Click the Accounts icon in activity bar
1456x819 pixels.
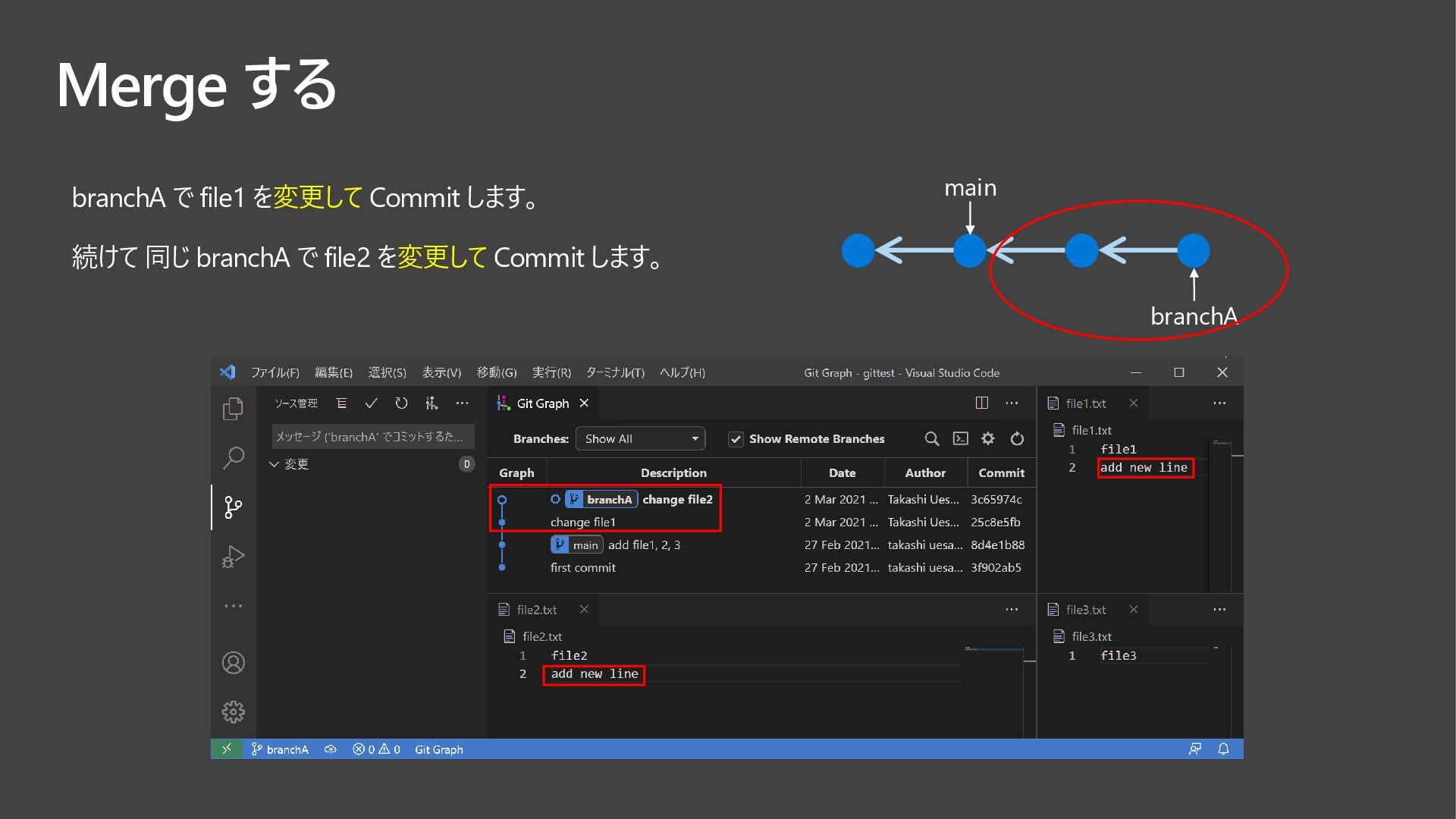(233, 663)
